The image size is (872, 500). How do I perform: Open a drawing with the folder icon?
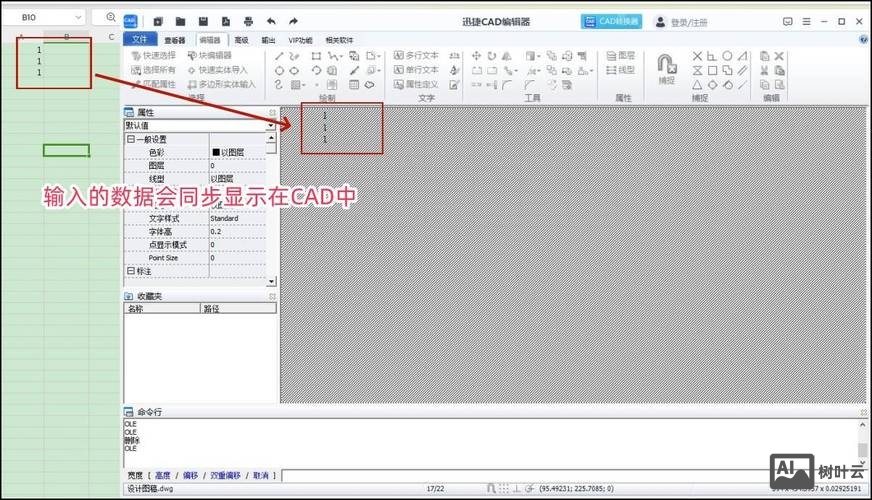click(x=180, y=22)
